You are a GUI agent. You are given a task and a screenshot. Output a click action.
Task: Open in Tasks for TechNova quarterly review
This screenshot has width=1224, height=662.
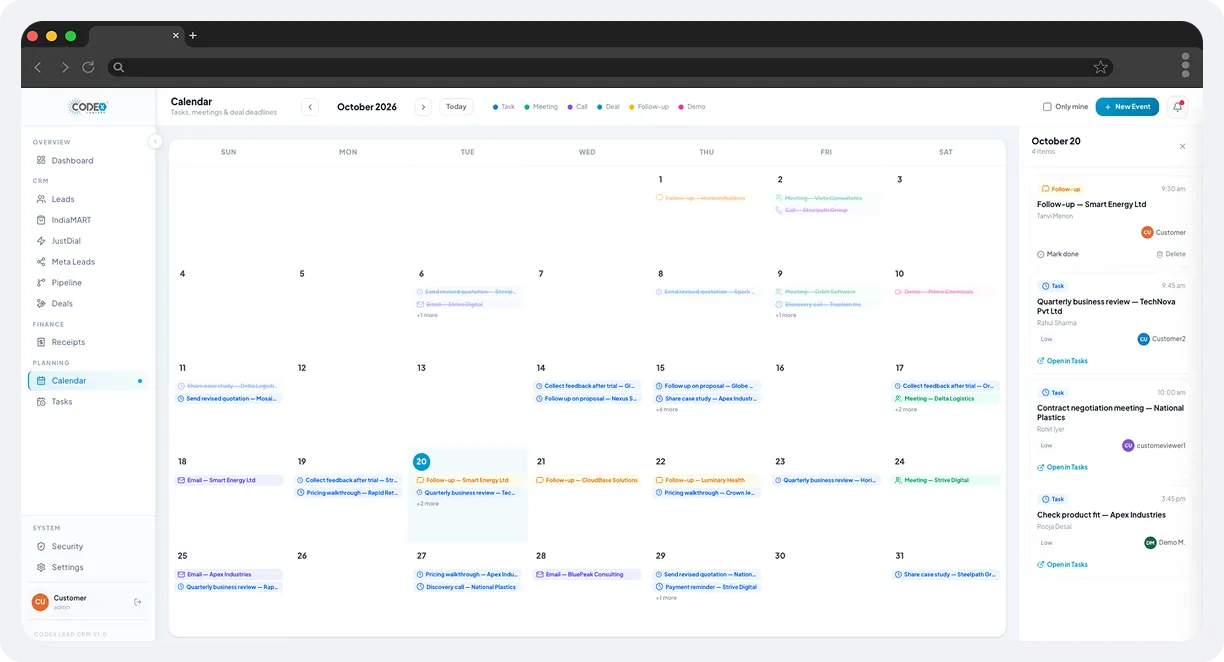click(x=1062, y=361)
